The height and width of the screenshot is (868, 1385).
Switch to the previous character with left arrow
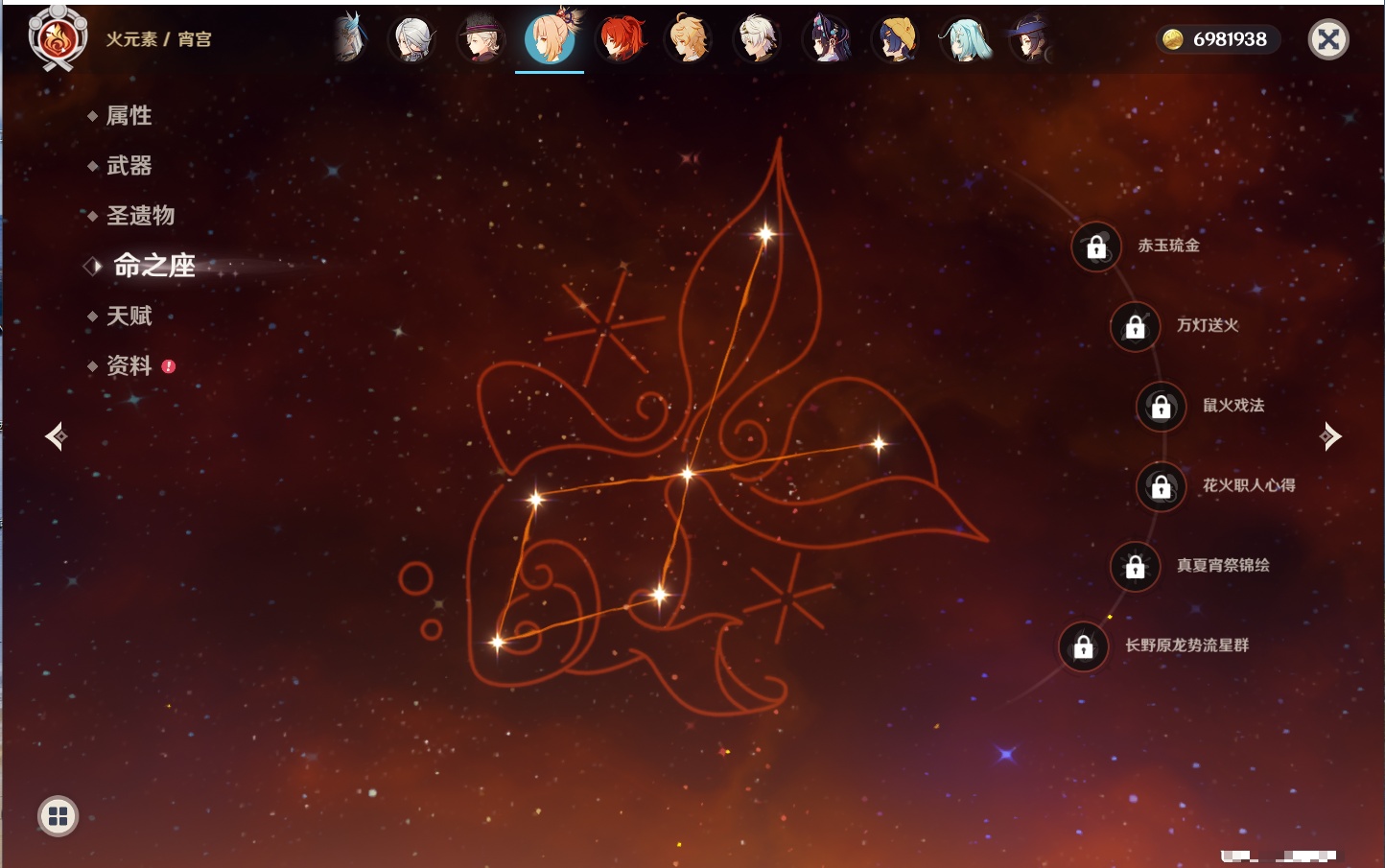(56, 436)
